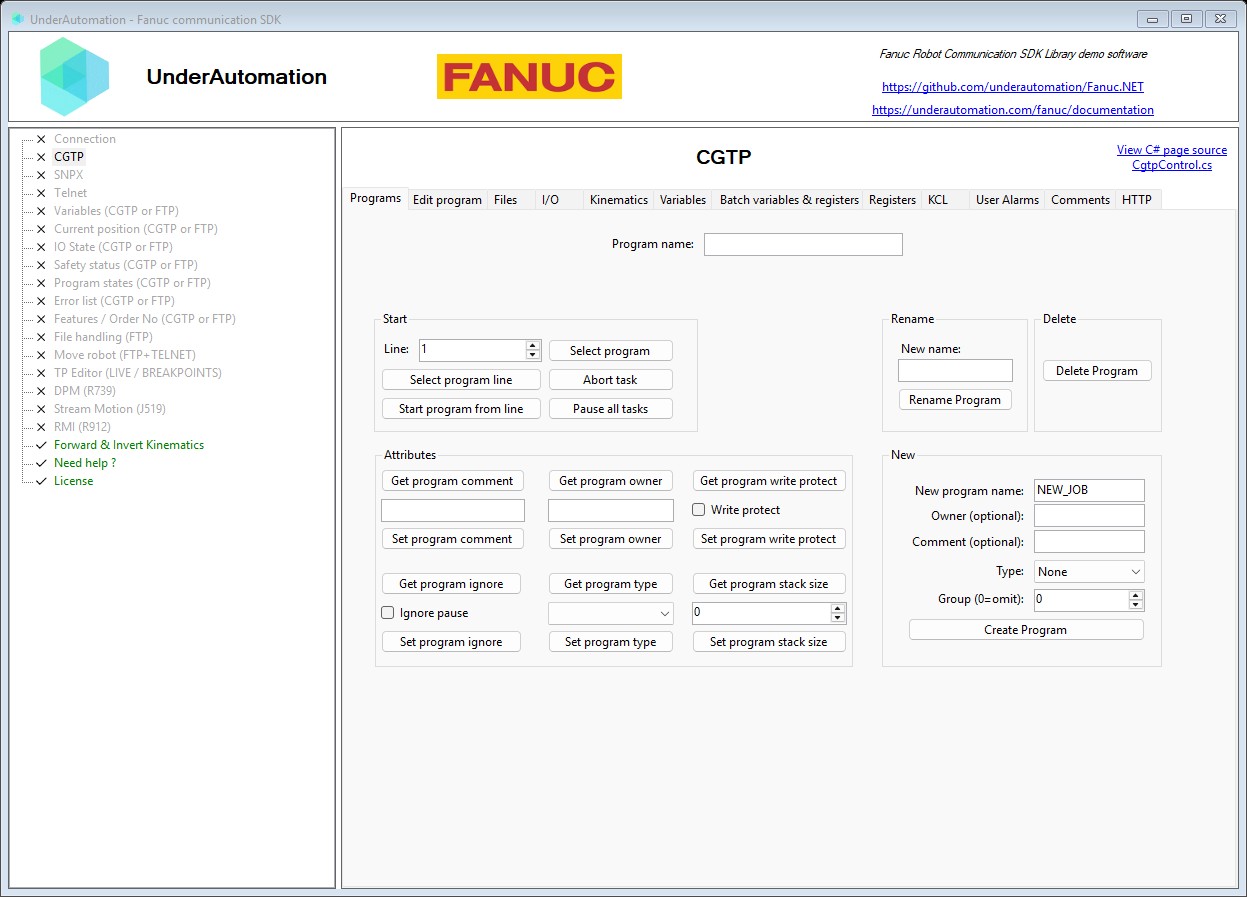
Task: Tick the Write protect checkbox
Action: 699,510
